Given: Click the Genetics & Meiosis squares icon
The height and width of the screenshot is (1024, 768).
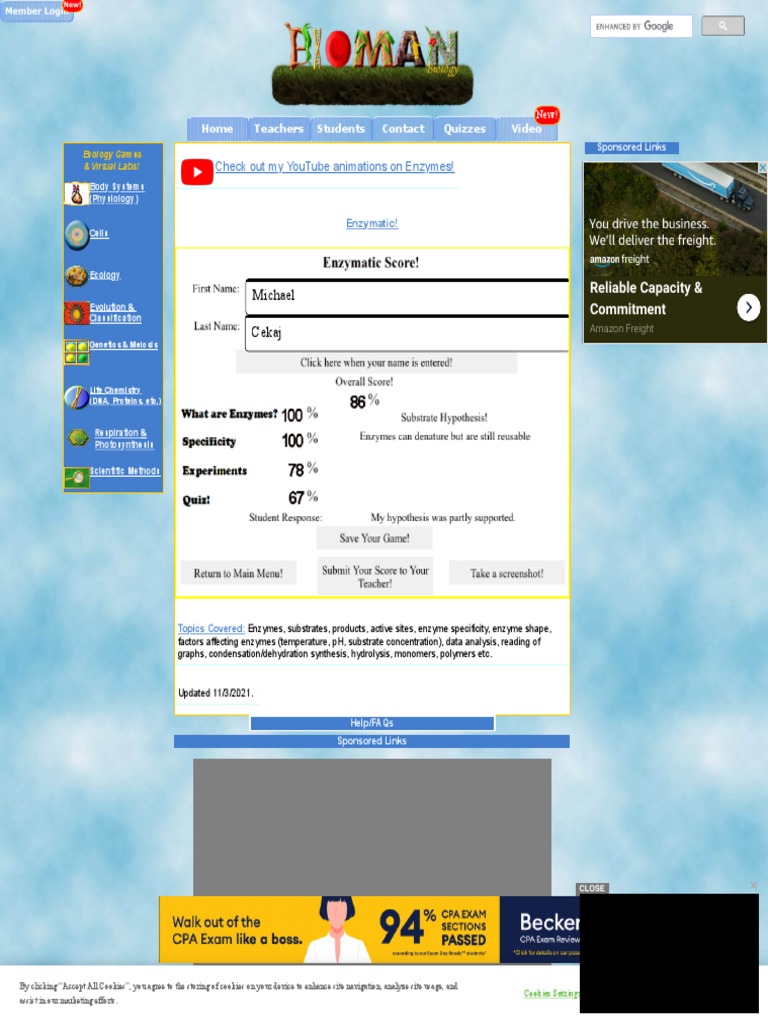Looking at the screenshot, I should 76,352.
